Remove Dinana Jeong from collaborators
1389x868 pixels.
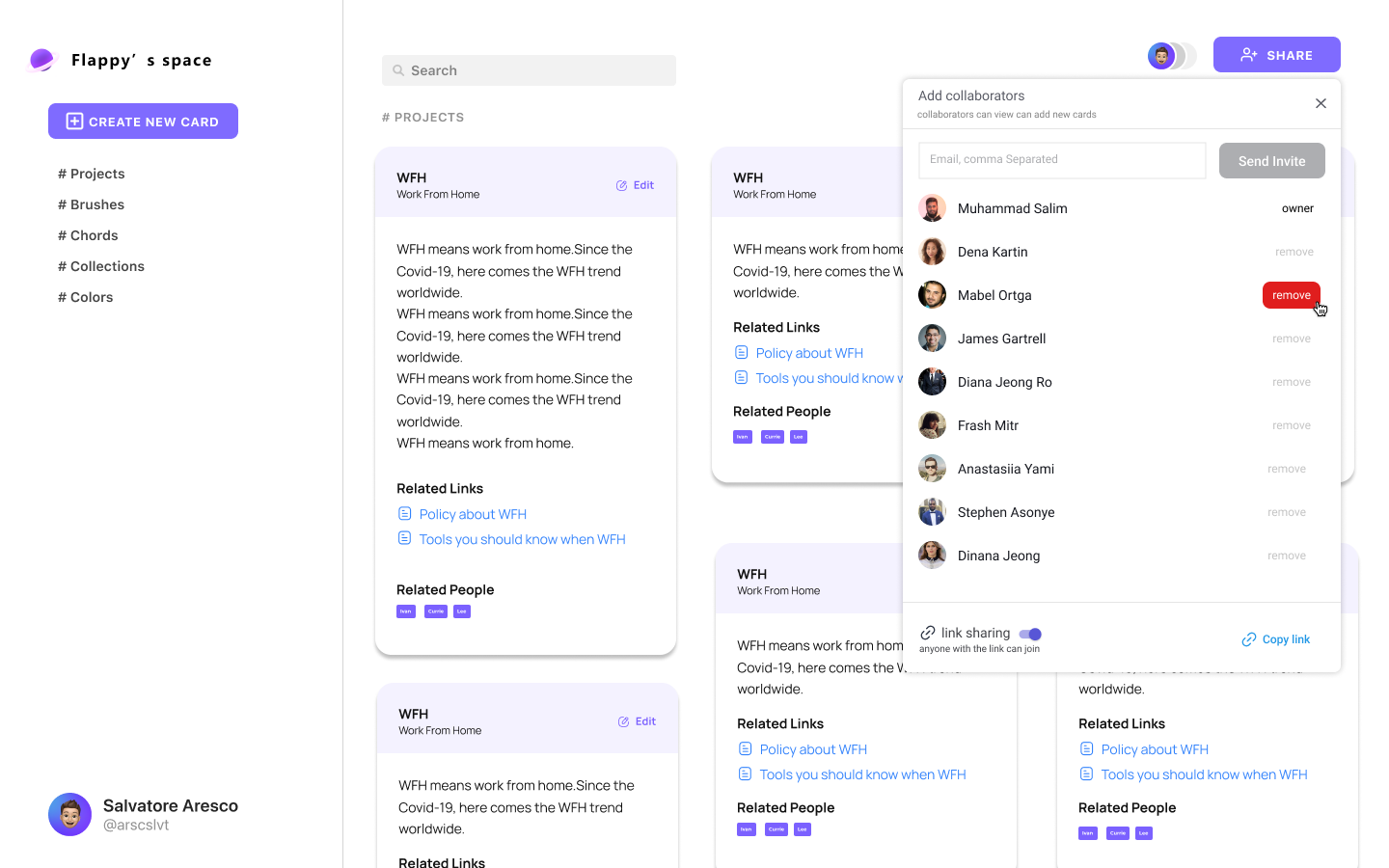pyautogui.click(x=1287, y=556)
